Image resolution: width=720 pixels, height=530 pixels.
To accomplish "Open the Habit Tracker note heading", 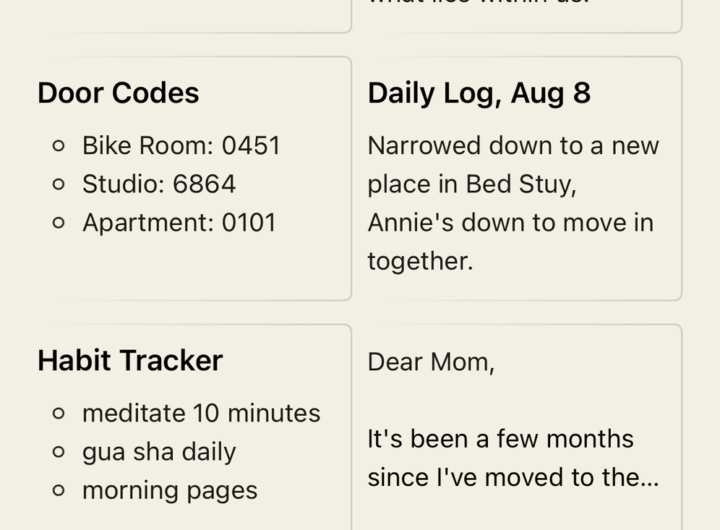I will click(x=130, y=361).
